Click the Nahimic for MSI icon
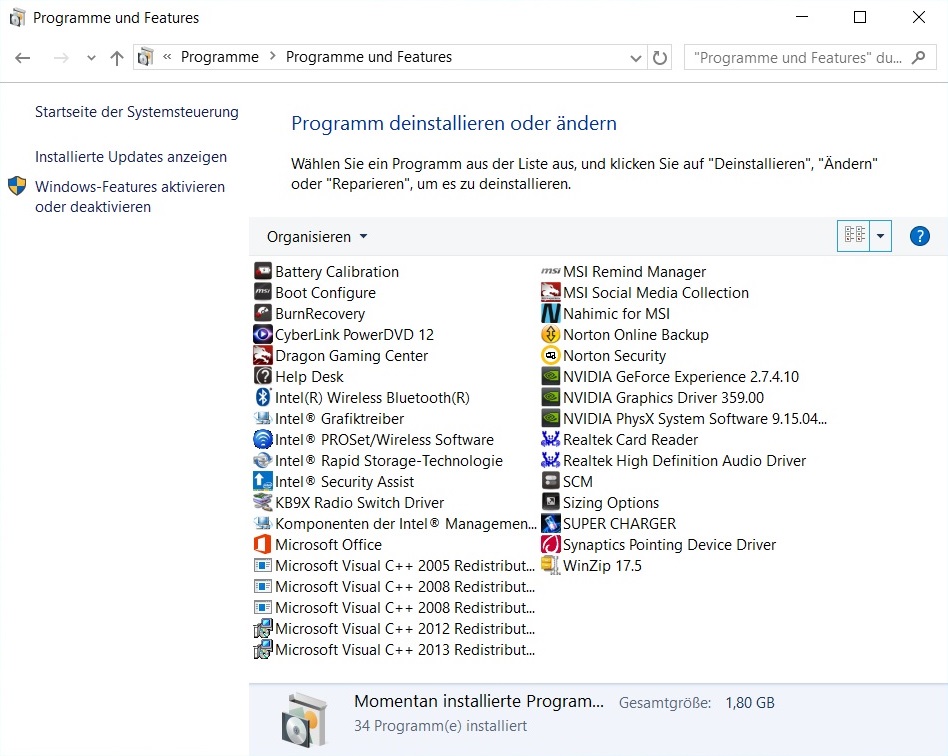The width and height of the screenshot is (948, 756). pyautogui.click(x=550, y=313)
